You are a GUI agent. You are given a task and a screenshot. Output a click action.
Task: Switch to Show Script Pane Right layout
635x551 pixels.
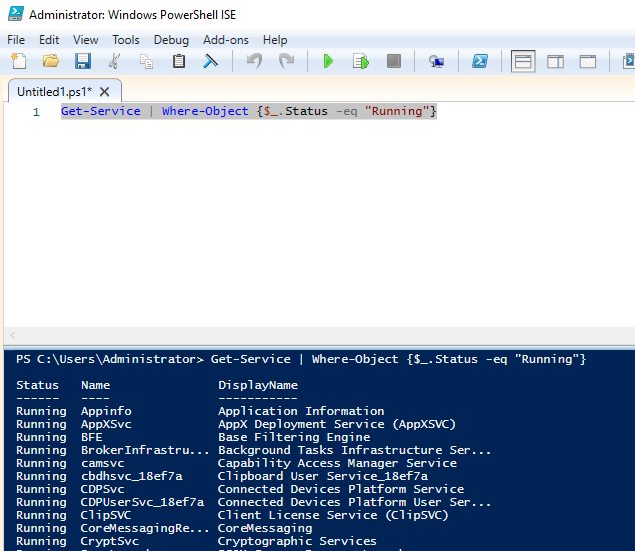point(555,62)
